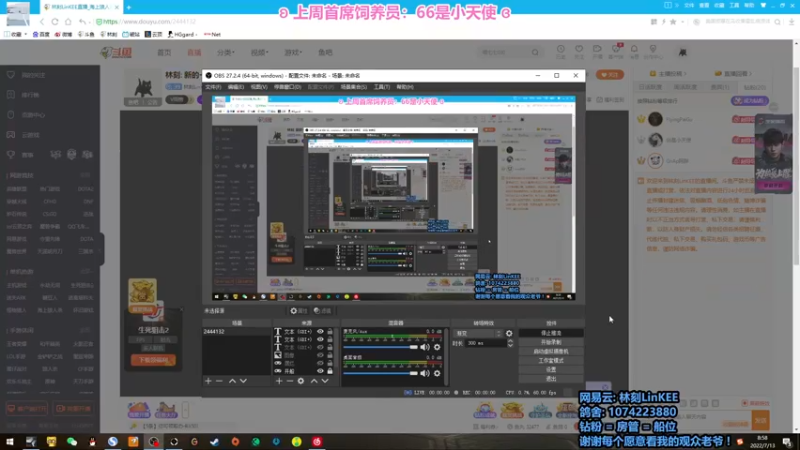Toggle visibility of topmost 文本 (GDI+) source
The image size is (800, 450).
(x=320, y=332)
